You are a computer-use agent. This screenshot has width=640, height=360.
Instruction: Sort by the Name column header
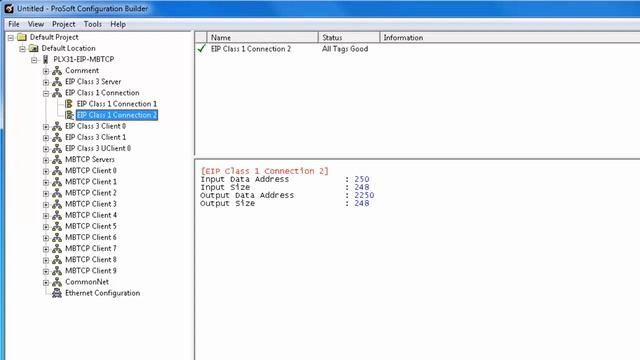pos(262,38)
